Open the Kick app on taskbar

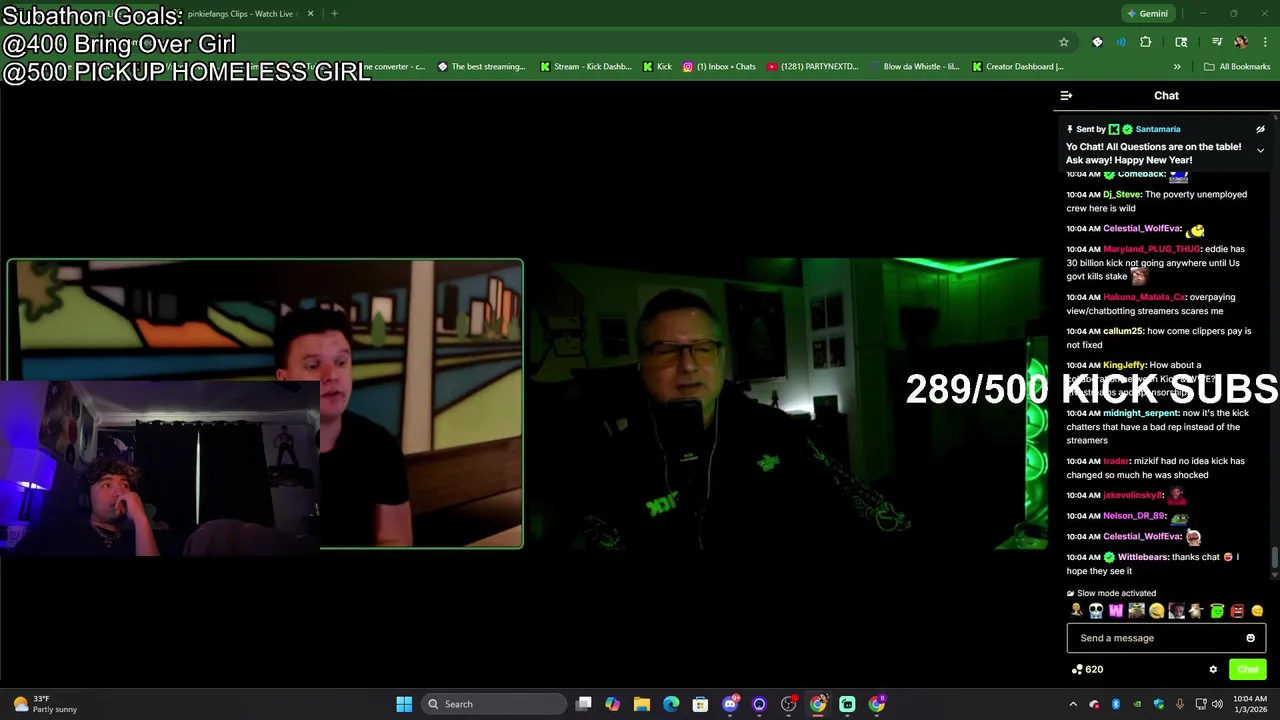(847, 704)
